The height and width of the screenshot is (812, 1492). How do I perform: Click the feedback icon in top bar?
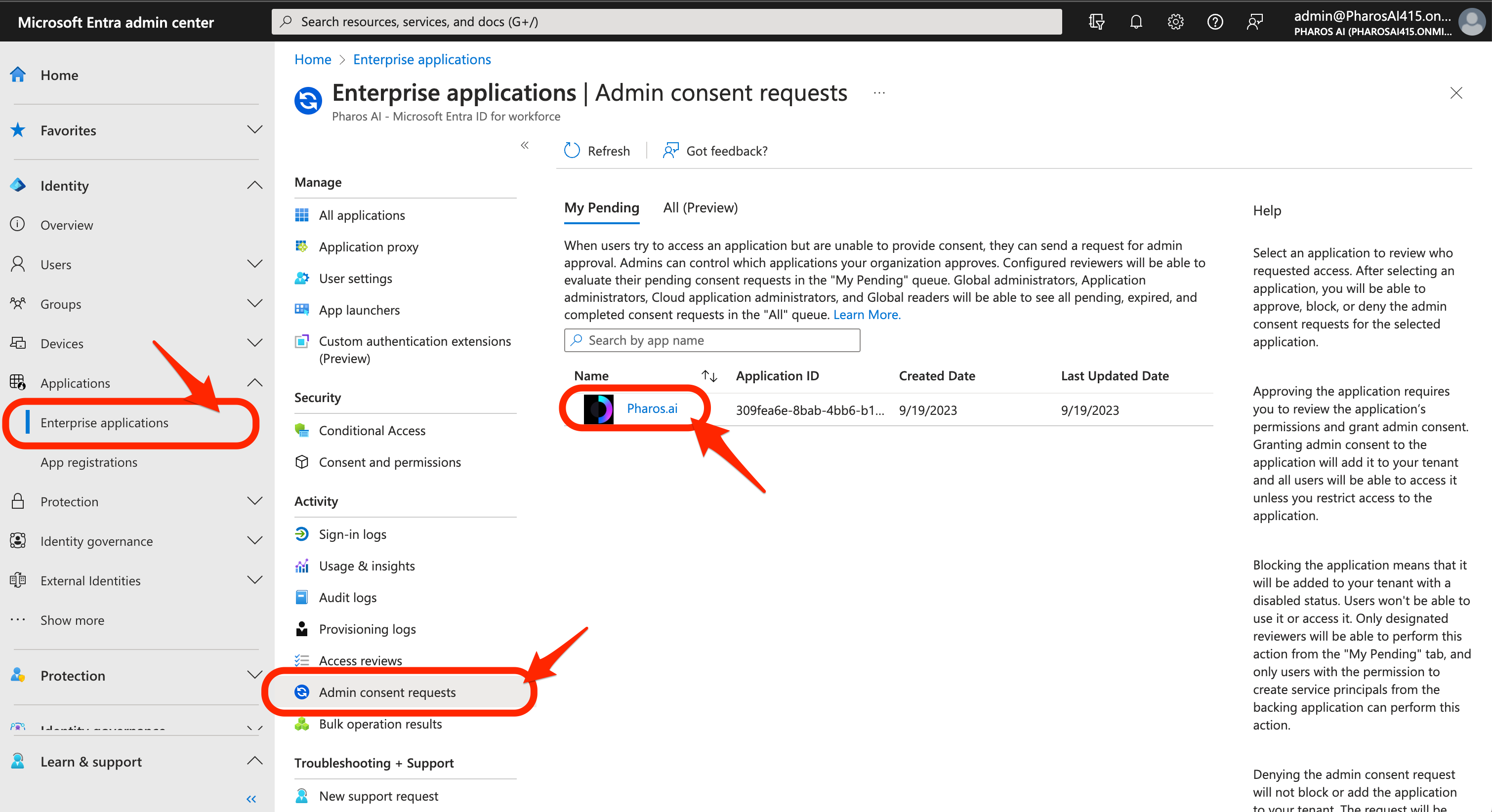coord(1254,22)
